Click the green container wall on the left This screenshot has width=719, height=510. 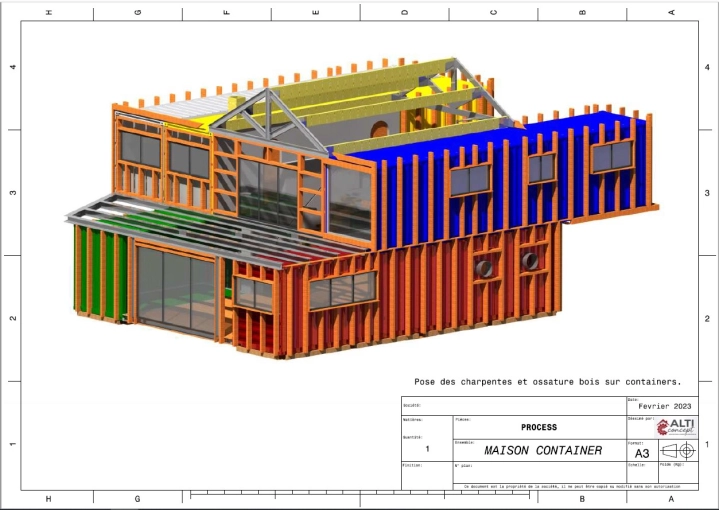[x=101, y=273]
